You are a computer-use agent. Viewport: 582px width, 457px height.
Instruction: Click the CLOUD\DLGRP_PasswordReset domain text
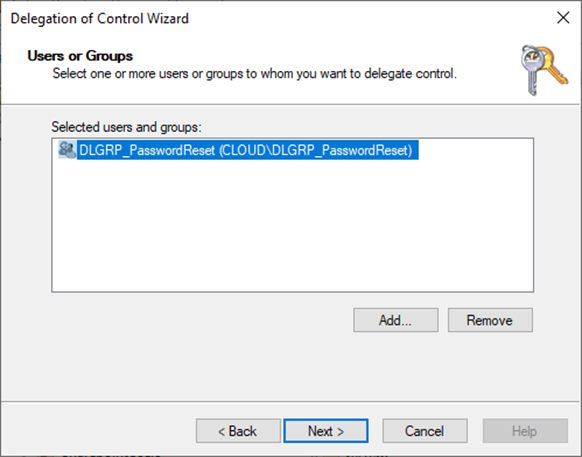(x=315, y=150)
